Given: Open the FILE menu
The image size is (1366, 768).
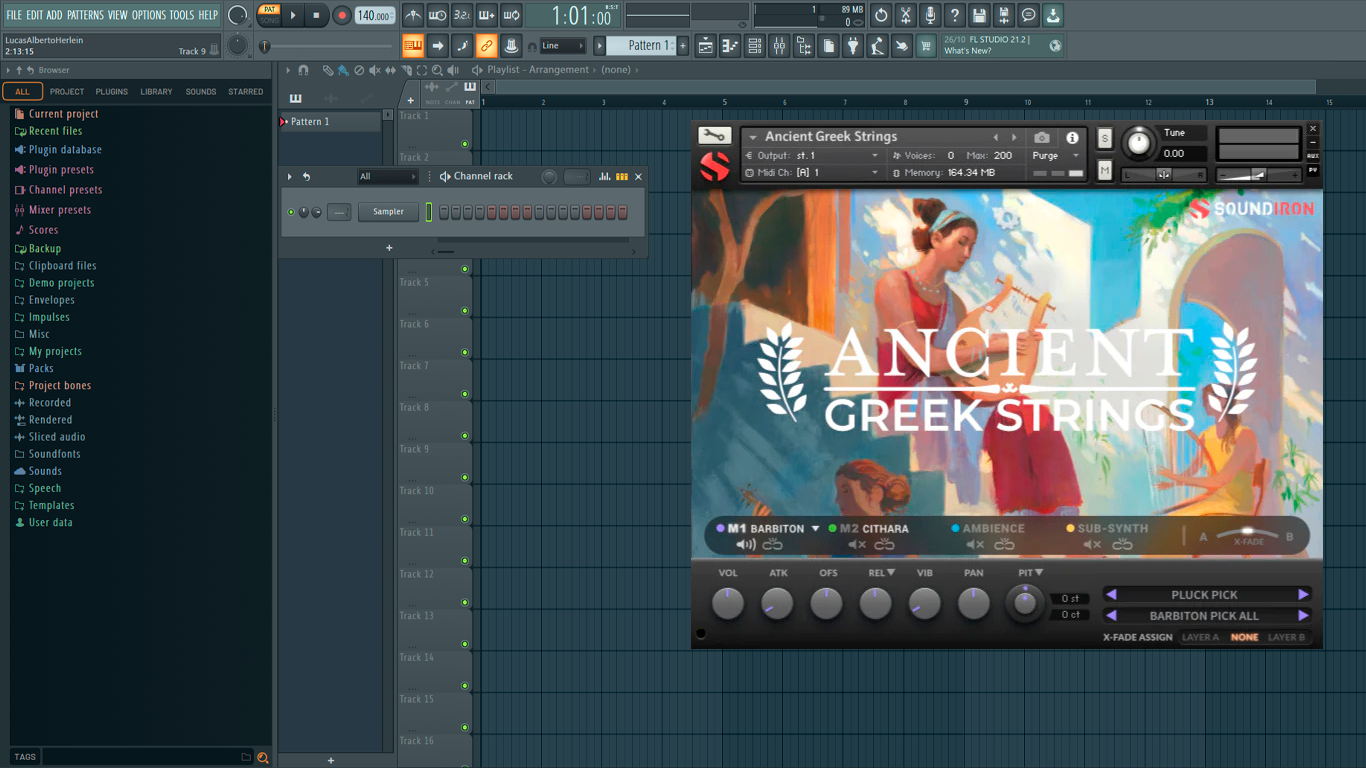Looking at the screenshot, I should click(x=14, y=15).
